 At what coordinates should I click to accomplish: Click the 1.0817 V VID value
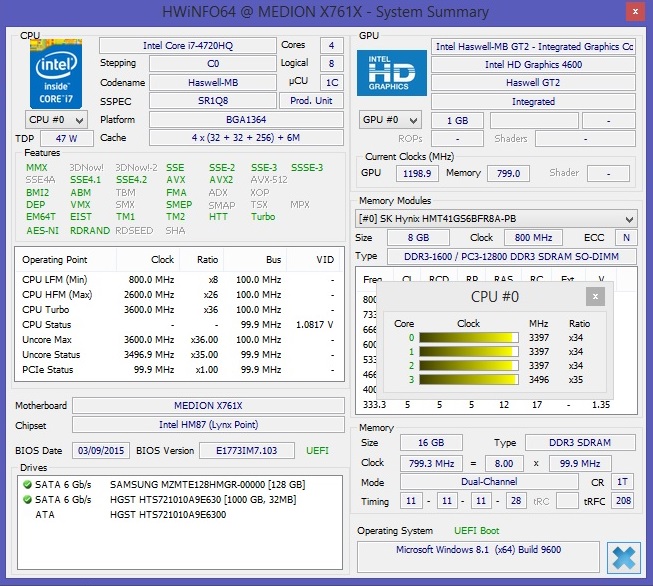click(315, 324)
